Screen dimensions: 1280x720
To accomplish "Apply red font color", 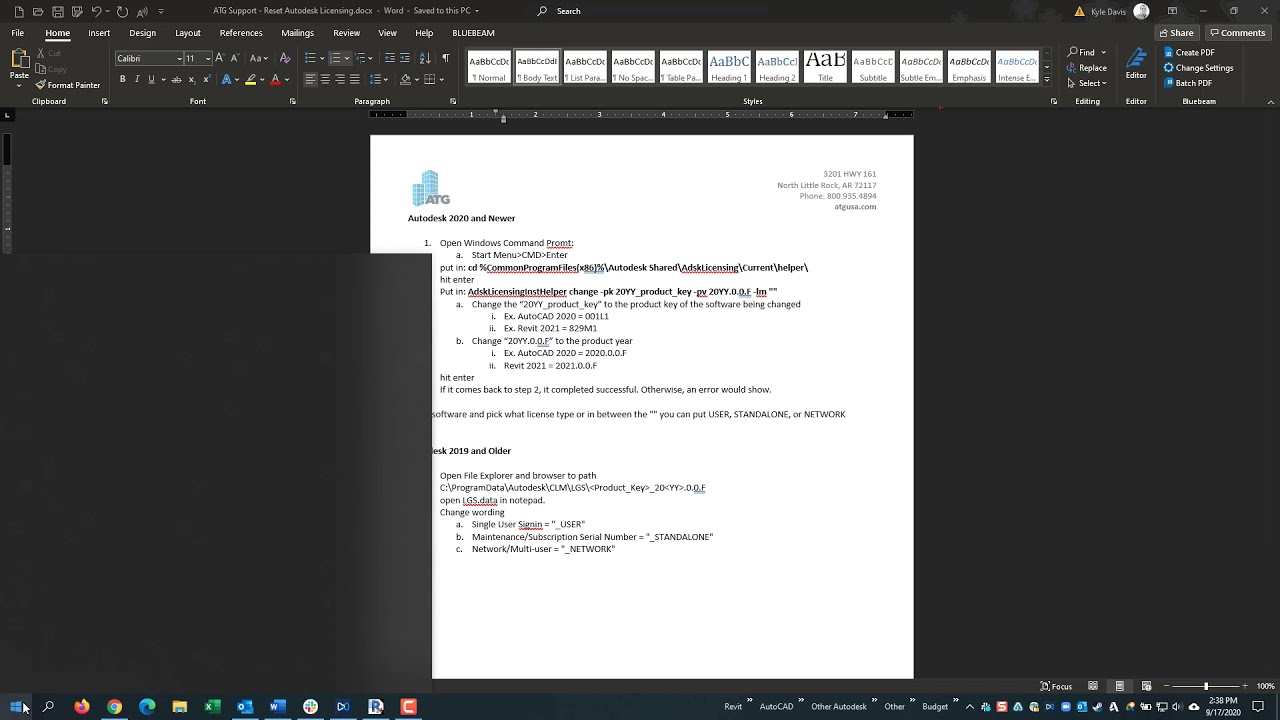I will click(275, 79).
